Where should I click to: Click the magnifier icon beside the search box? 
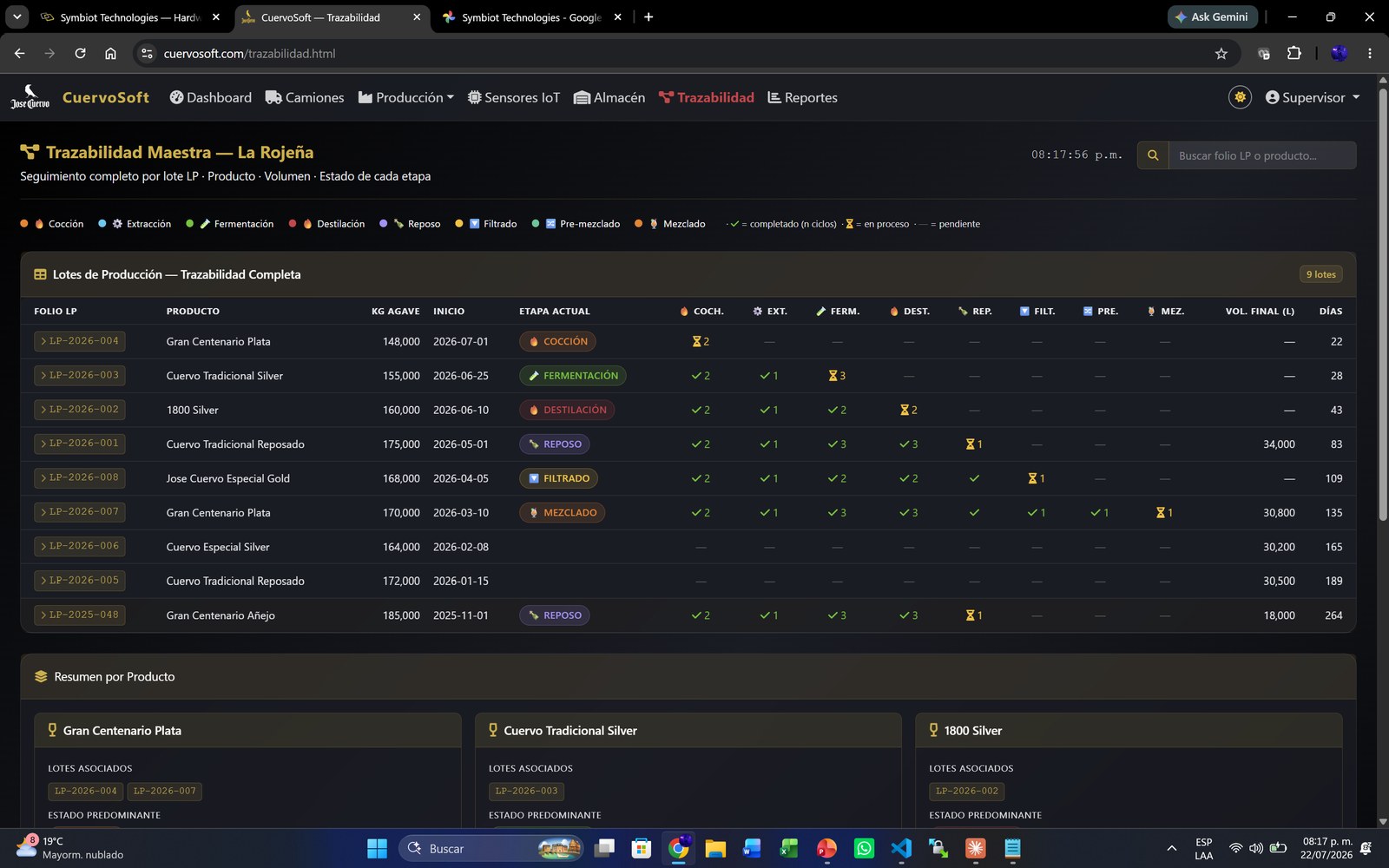tap(1153, 155)
